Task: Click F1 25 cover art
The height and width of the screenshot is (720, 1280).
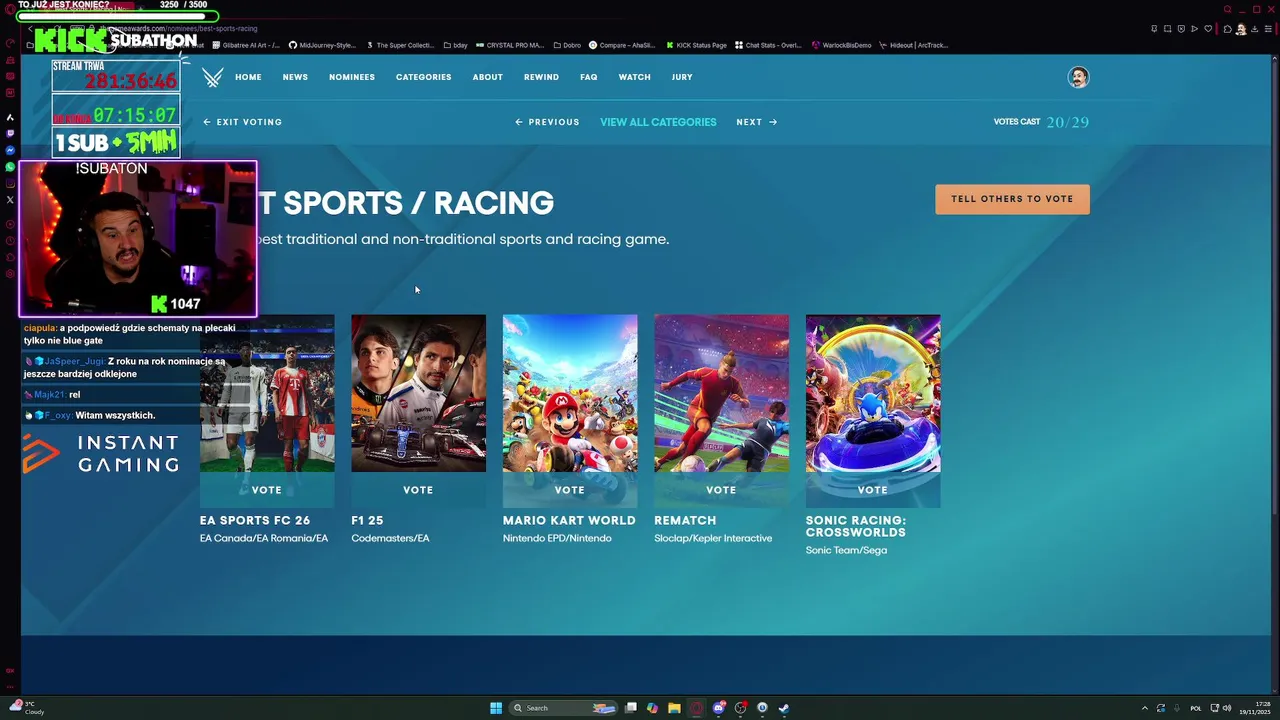Action: (x=418, y=393)
